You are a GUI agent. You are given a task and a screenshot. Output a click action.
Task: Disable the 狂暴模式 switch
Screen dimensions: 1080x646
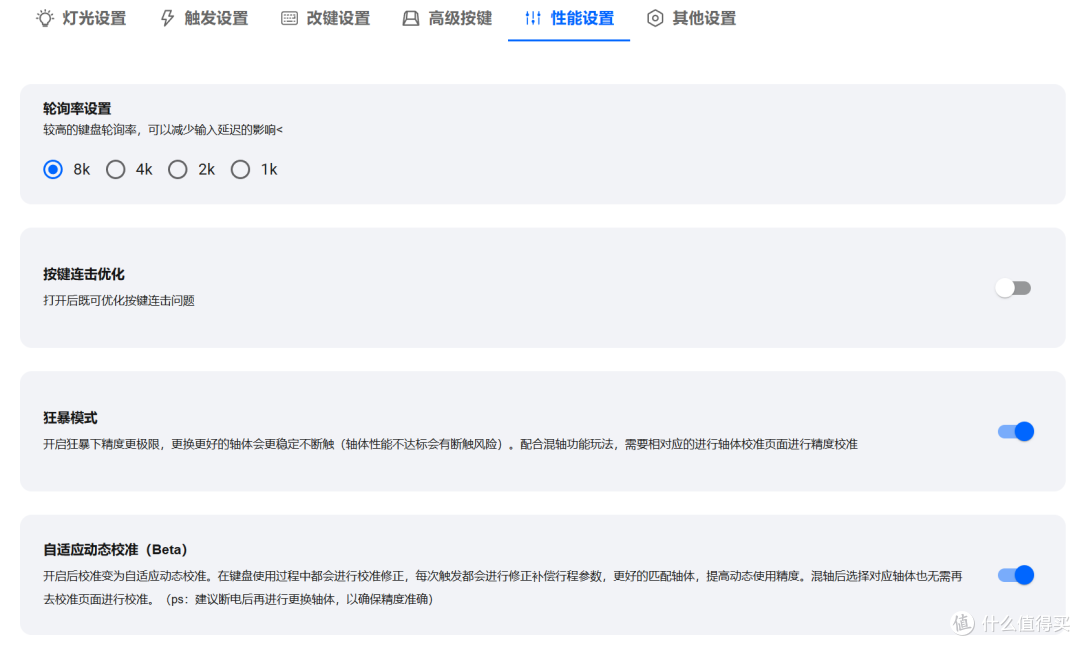(1016, 431)
